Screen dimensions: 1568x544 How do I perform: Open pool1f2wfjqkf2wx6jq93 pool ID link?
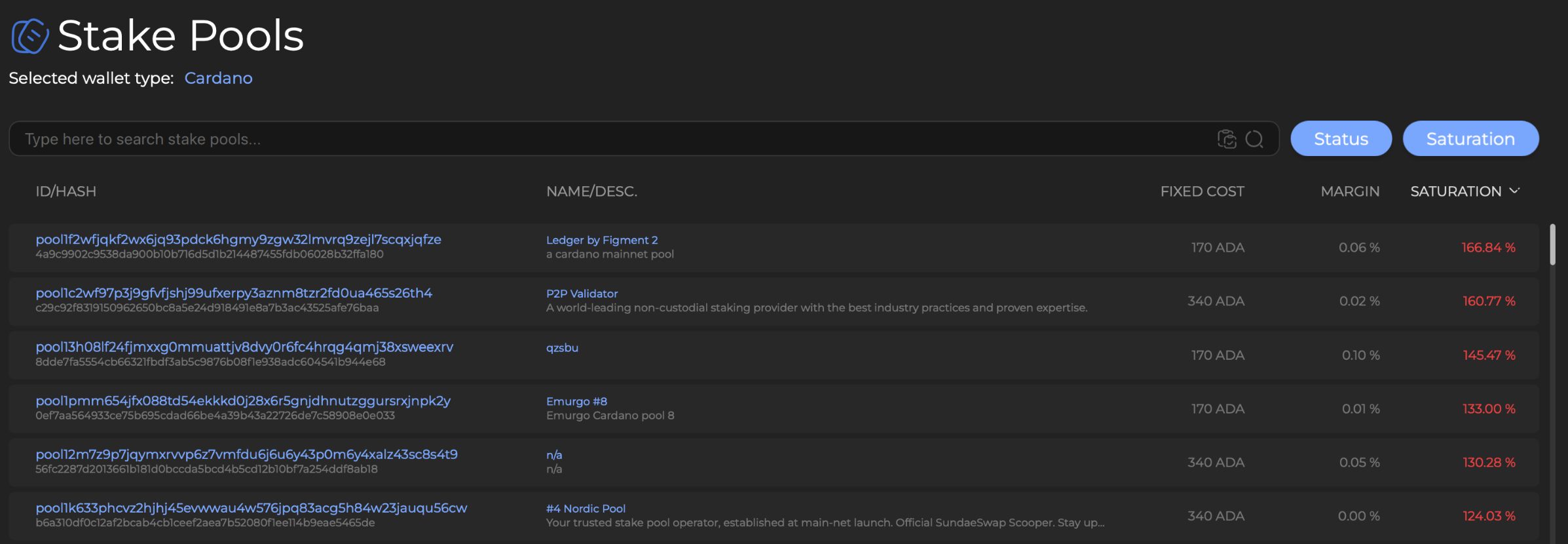coord(238,239)
